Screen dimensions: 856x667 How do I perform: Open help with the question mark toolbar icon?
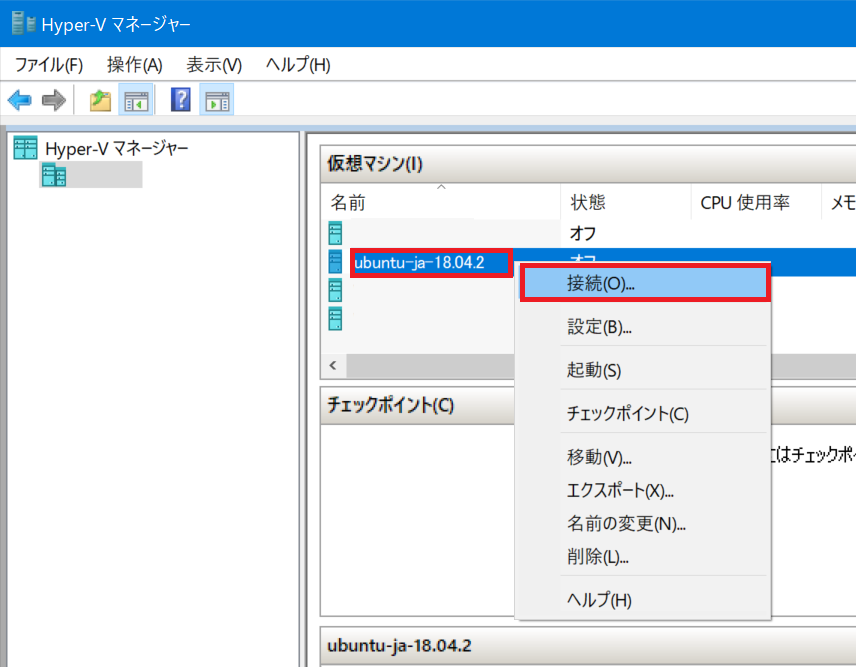point(181,100)
